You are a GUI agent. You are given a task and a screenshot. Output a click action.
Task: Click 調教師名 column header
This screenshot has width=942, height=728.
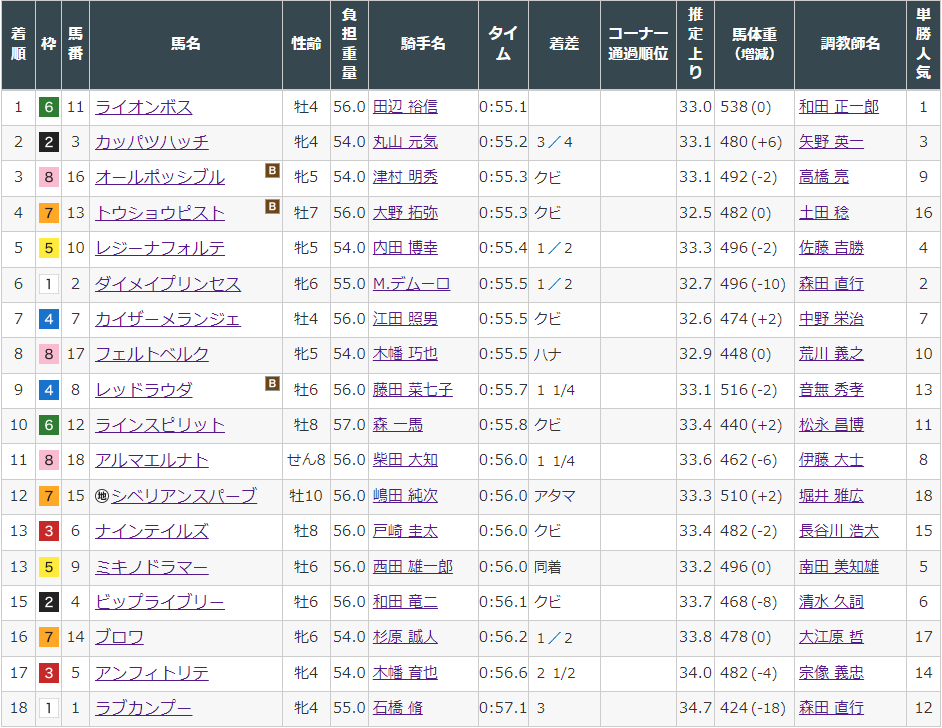[x=850, y=45]
